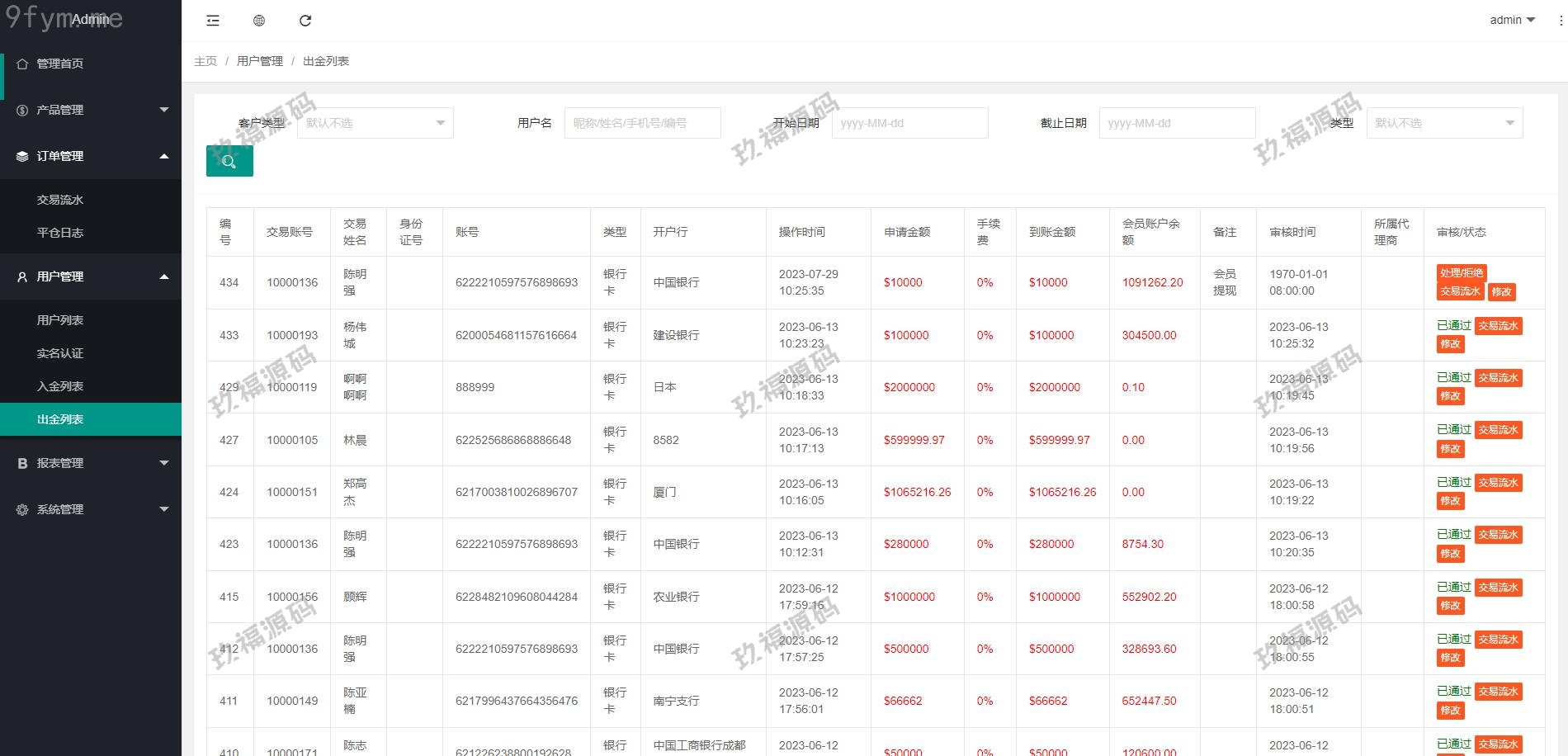
Task: Collapse the 订单管理 sidebar section
Action: click(91, 156)
